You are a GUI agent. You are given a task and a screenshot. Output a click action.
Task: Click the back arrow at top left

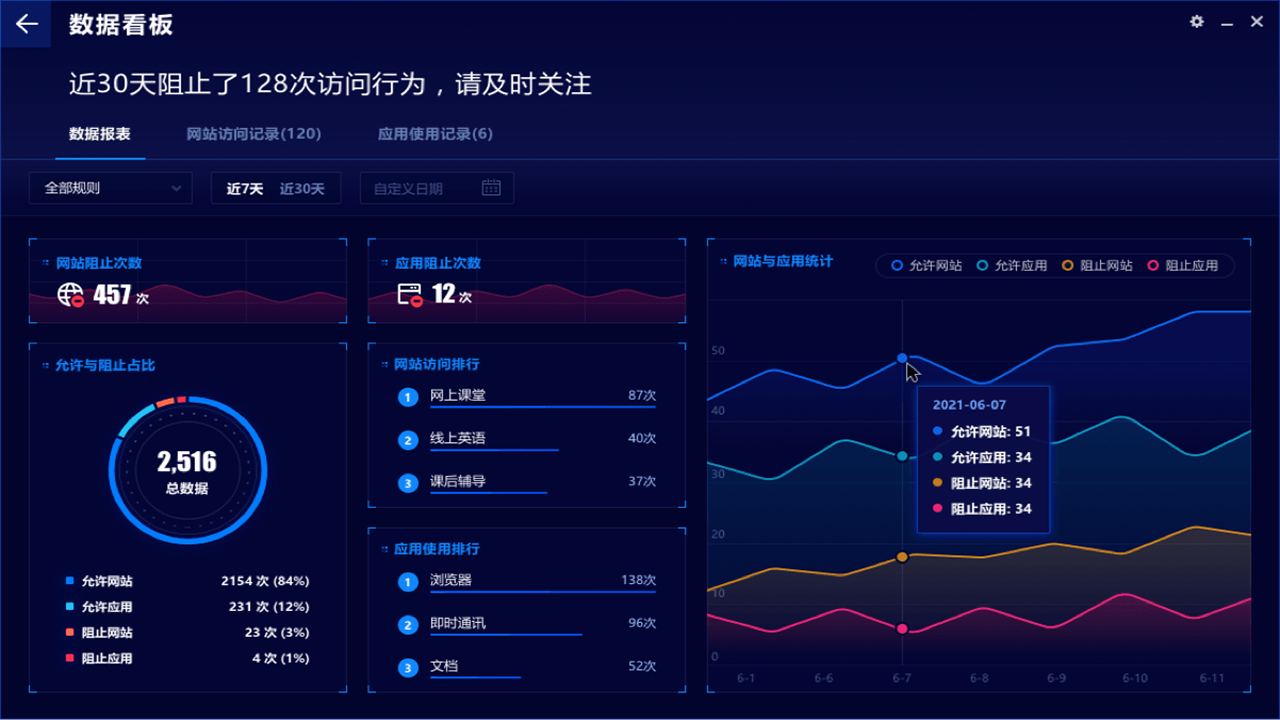click(25, 23)
